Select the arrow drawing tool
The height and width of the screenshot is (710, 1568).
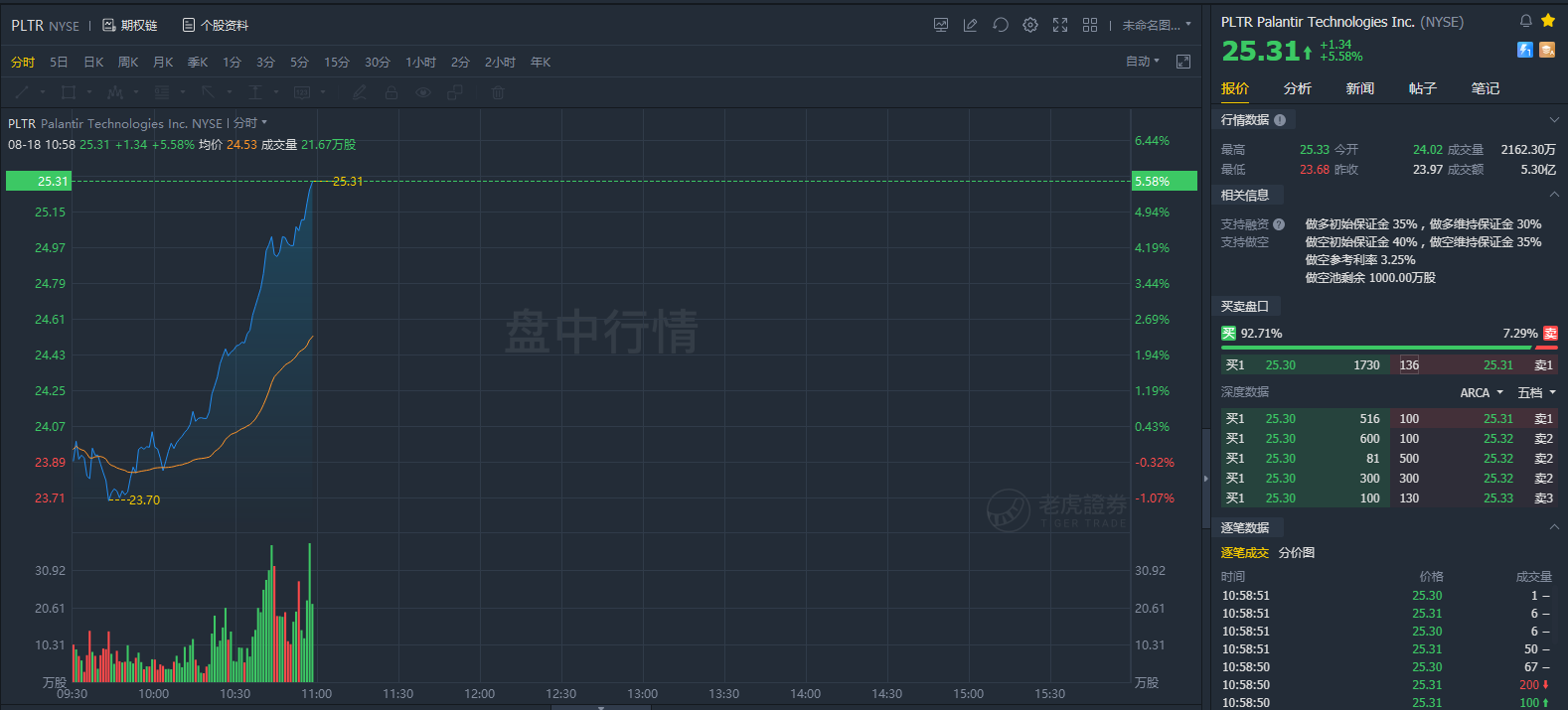[208, 92]
